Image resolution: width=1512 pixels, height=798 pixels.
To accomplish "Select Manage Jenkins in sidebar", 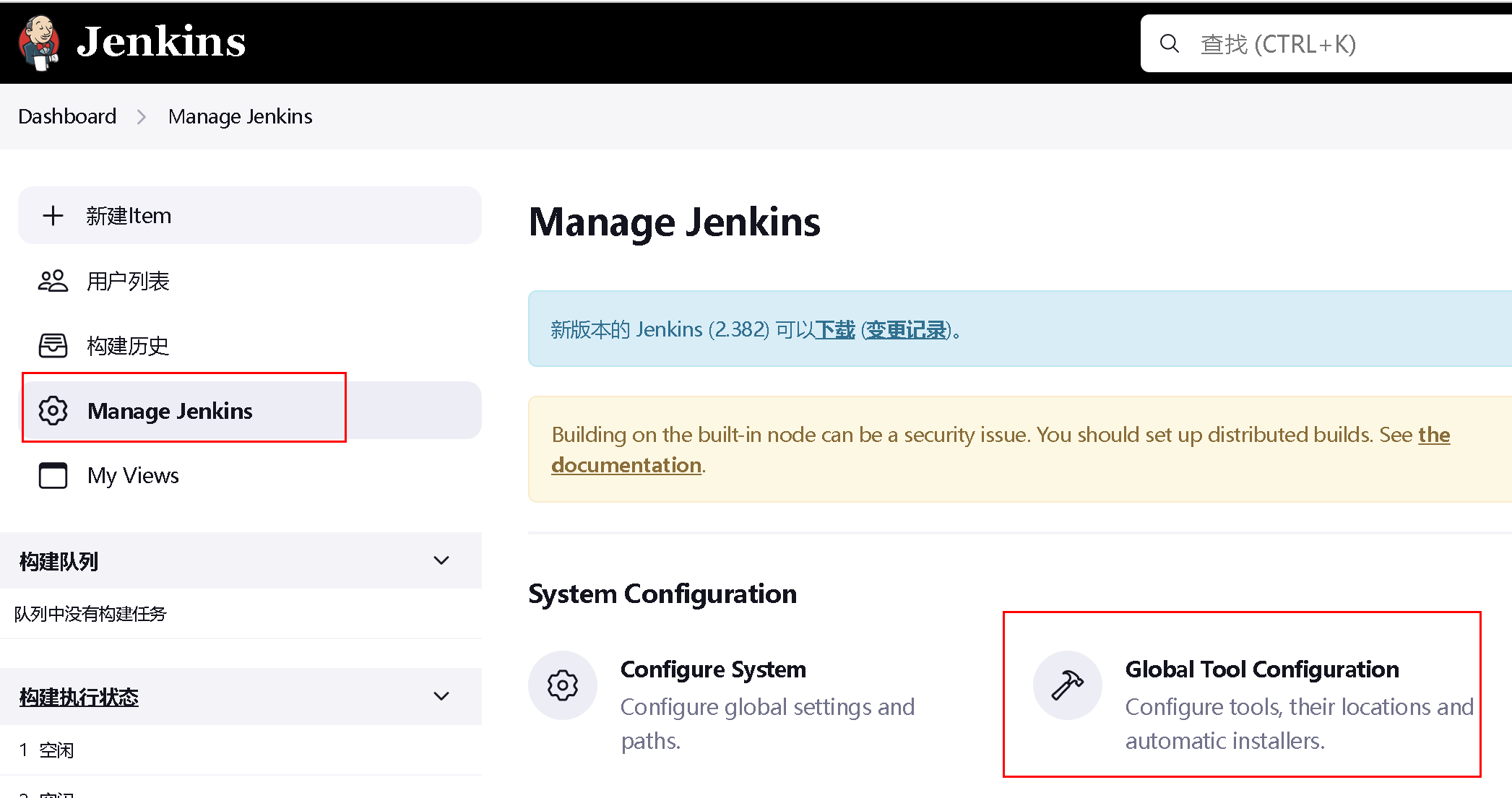I will coord(250,410).
